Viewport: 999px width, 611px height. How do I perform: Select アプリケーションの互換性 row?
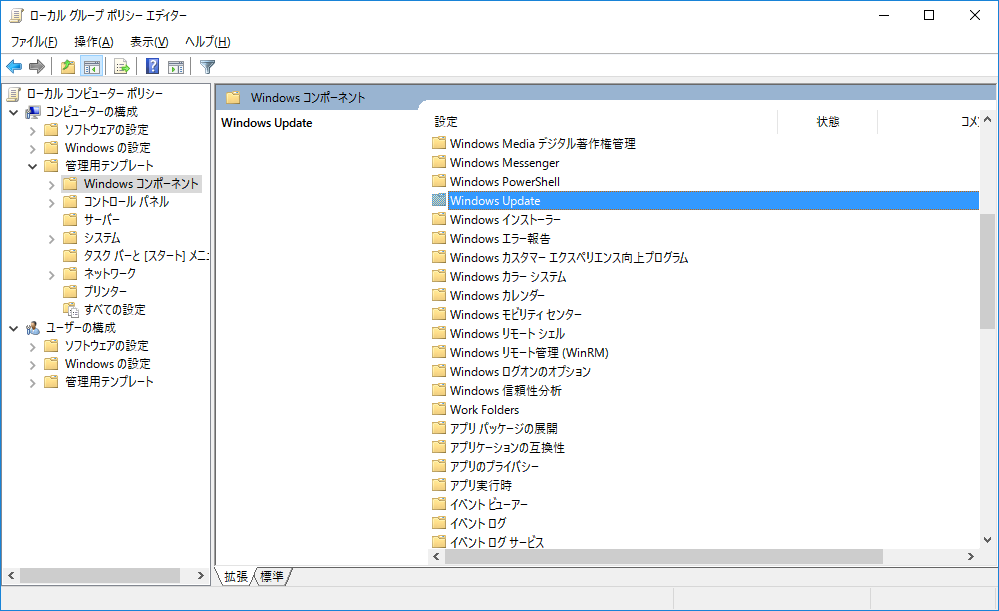[507, 447]
